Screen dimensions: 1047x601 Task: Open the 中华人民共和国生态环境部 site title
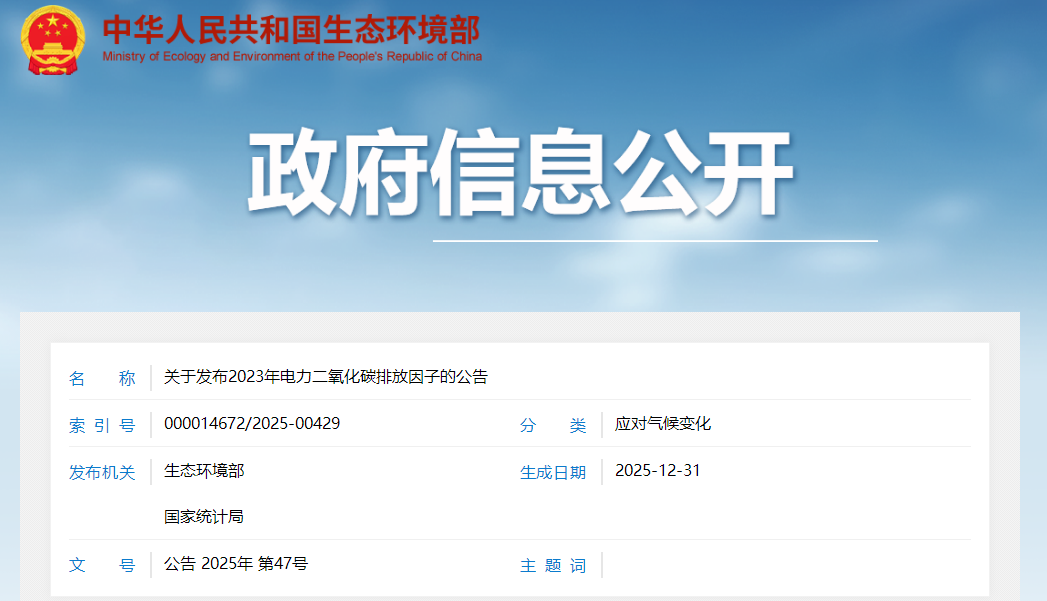coord(291,29)
